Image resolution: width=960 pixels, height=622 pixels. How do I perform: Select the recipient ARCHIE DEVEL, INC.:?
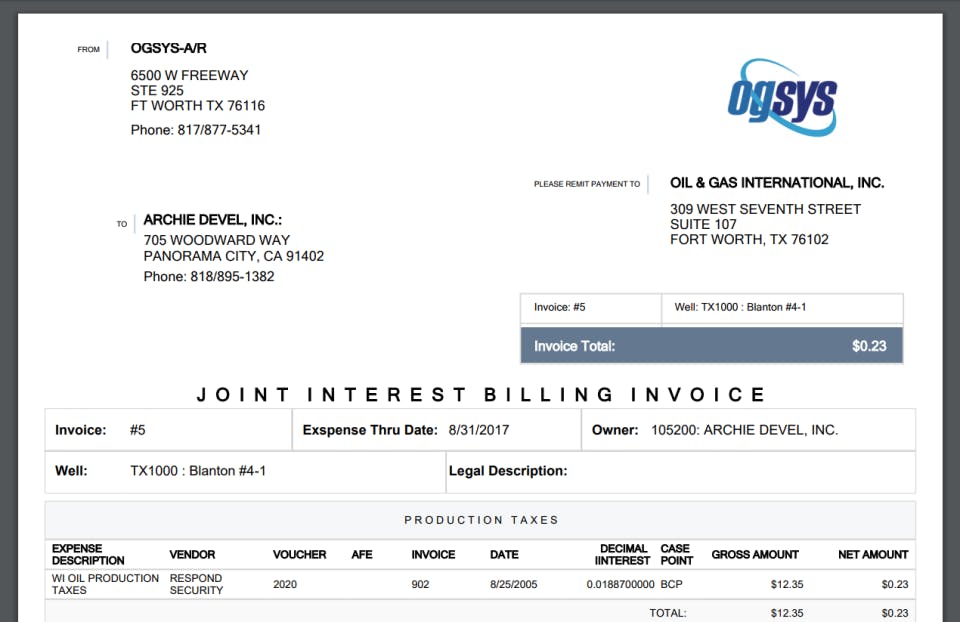tap(212, 220)
